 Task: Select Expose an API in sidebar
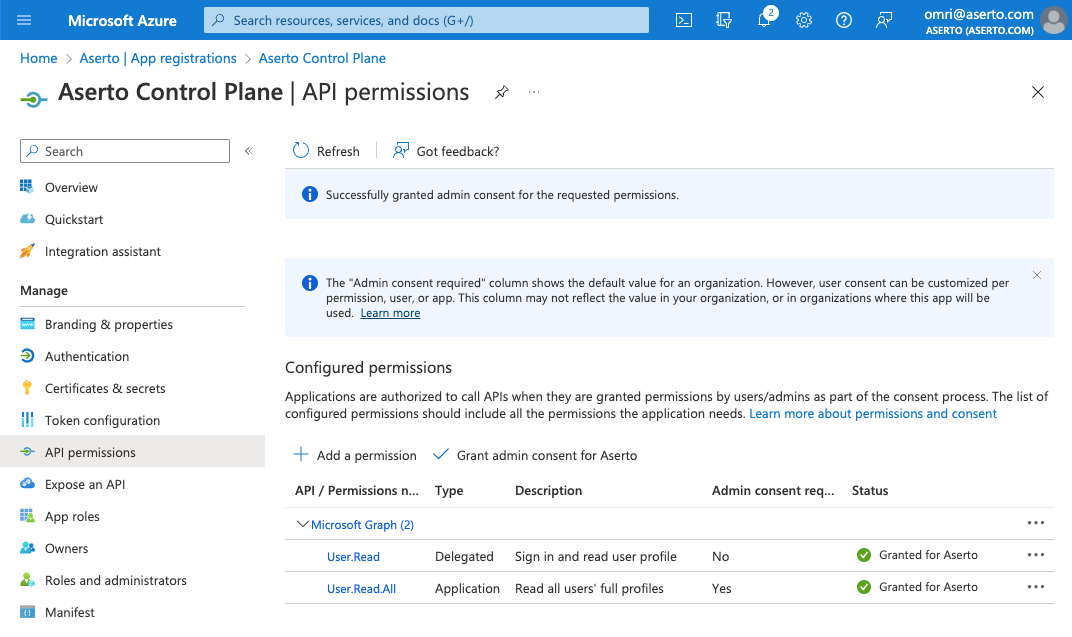[x=85, y=484]
